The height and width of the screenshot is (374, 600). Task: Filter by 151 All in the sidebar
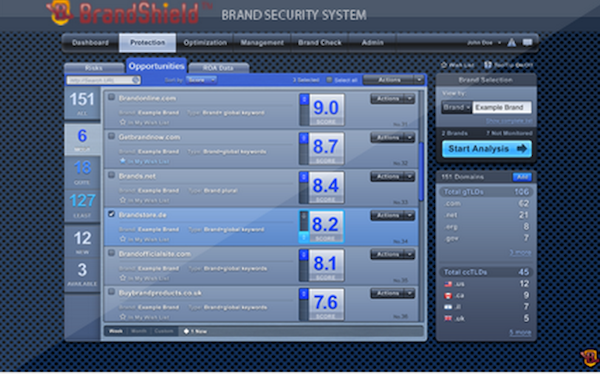pos(82,103)
